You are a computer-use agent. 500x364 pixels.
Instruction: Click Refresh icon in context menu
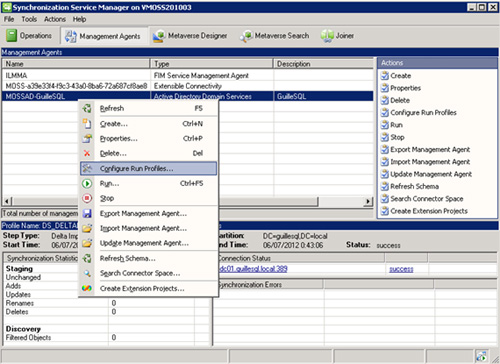click(x=87, y=108)
